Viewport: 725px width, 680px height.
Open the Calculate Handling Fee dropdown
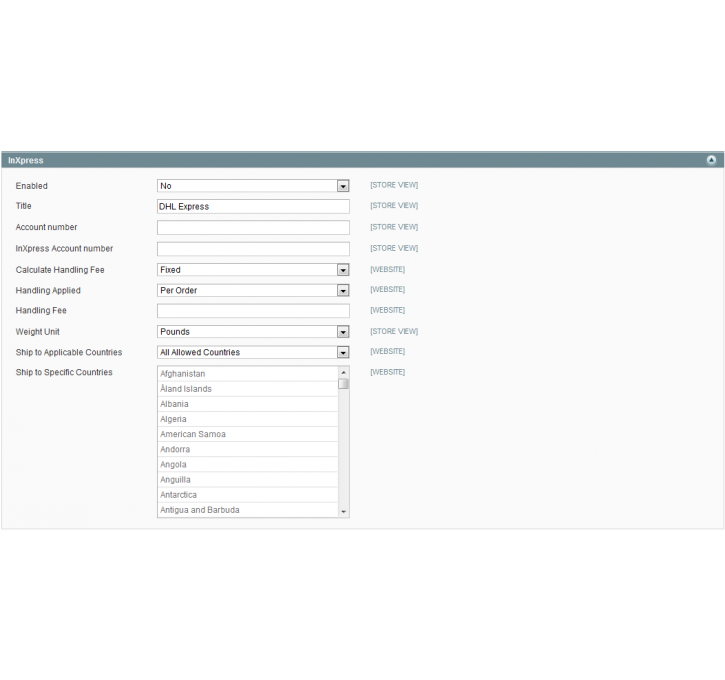point(253,270)
